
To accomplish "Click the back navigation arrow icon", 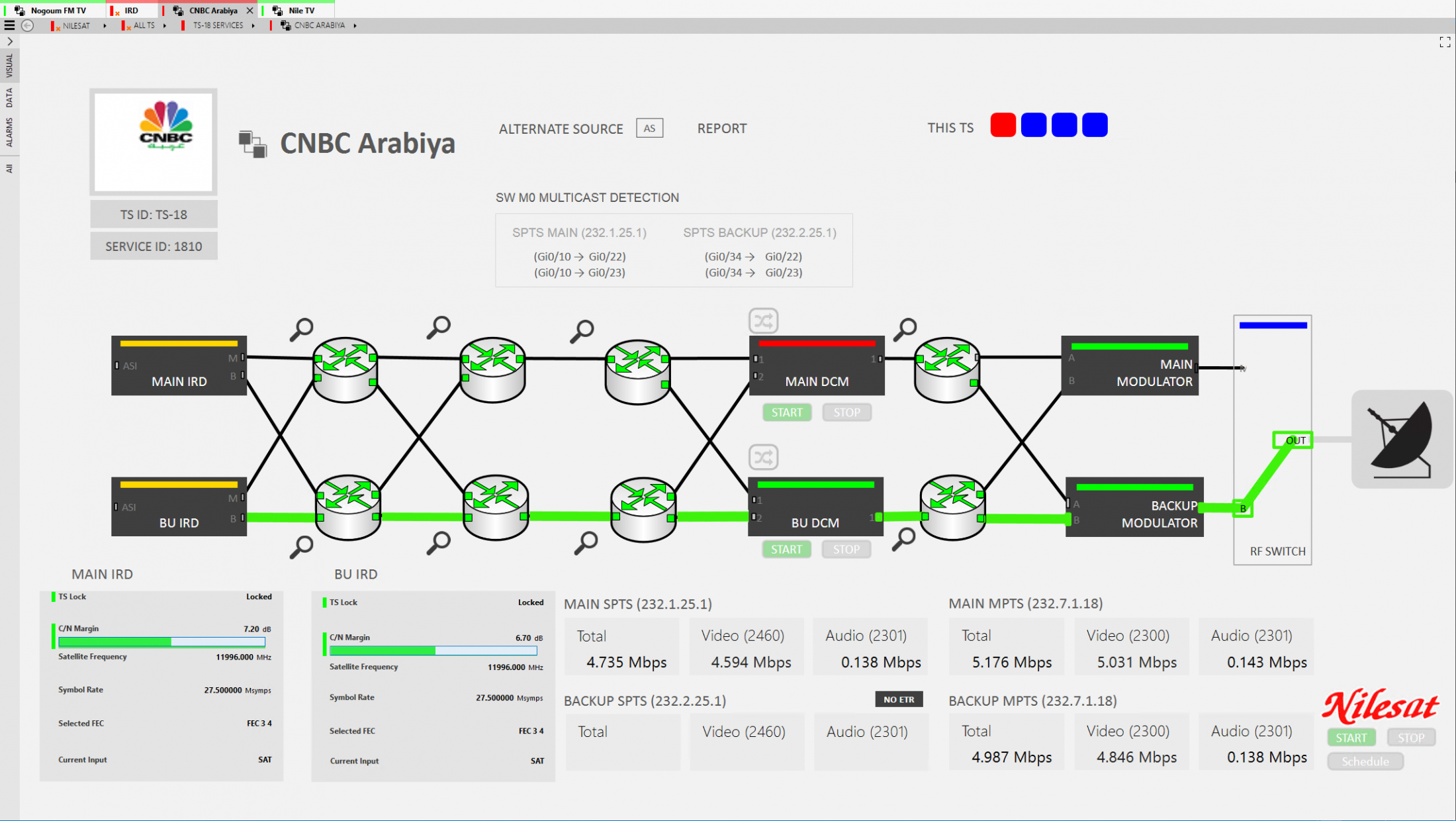I will pyautogui.click(x=28, y=26).
